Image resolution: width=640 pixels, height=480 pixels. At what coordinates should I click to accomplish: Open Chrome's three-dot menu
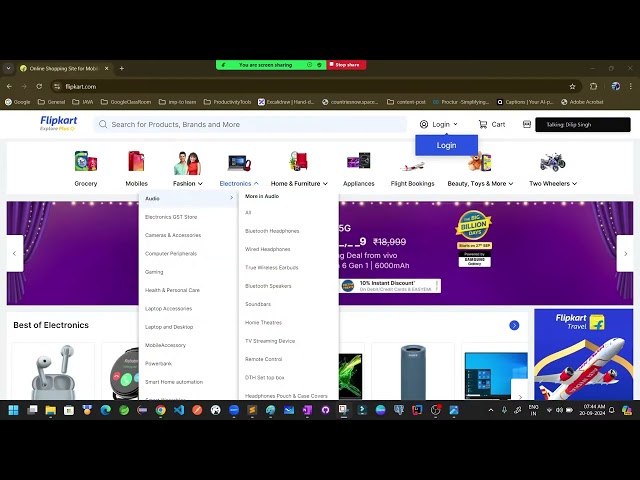[x=631, y=87]
